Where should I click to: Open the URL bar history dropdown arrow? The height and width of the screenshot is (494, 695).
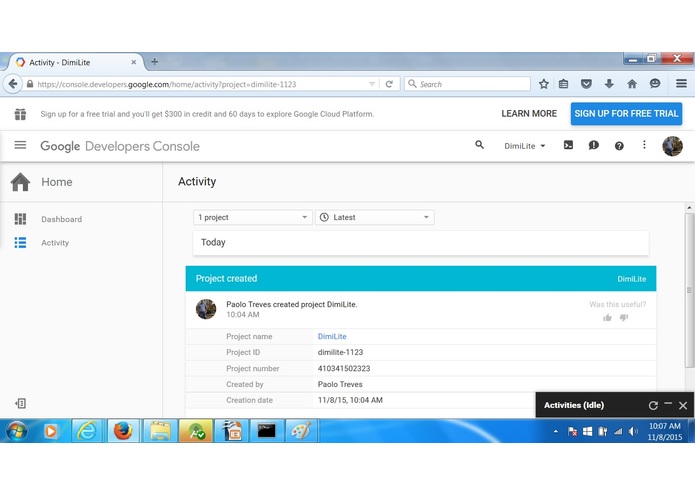point(372,84)
